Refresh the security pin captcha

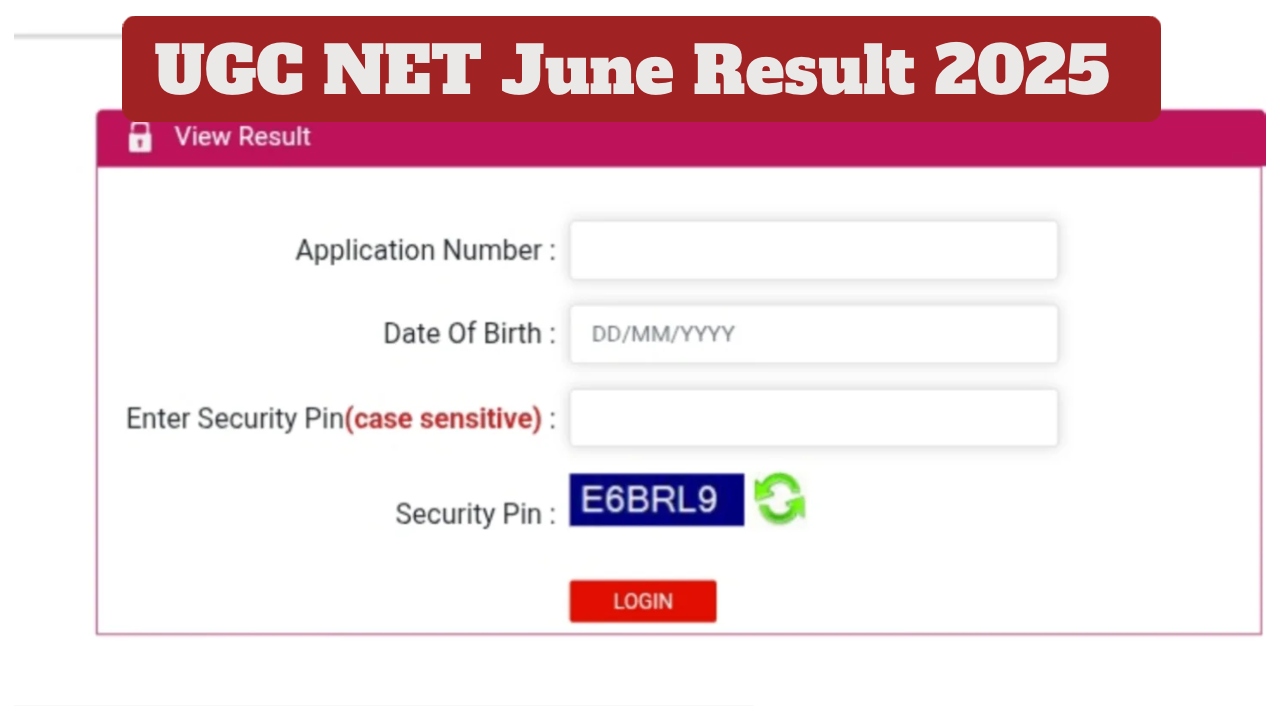pos(779,499)
